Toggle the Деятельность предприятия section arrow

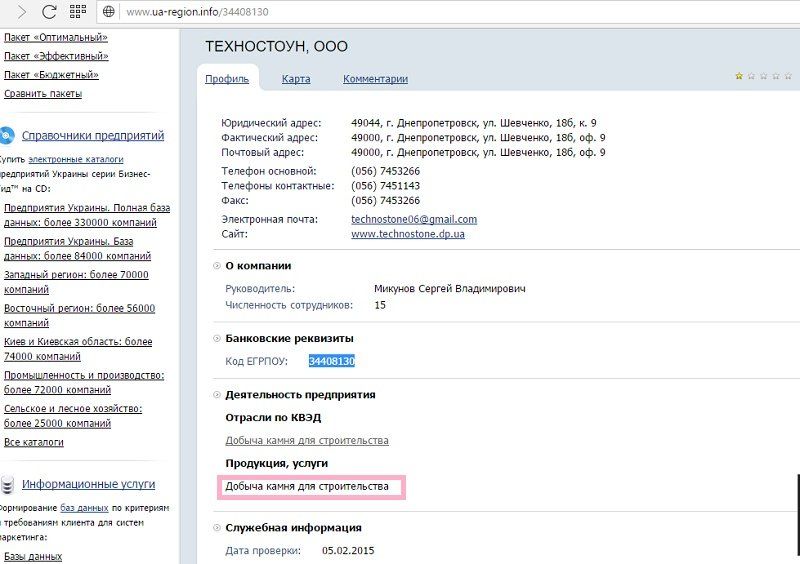217,395
